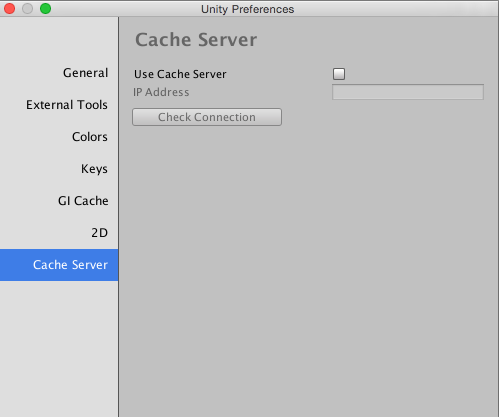Close the Unity Preferences window

tap(9, 9)
